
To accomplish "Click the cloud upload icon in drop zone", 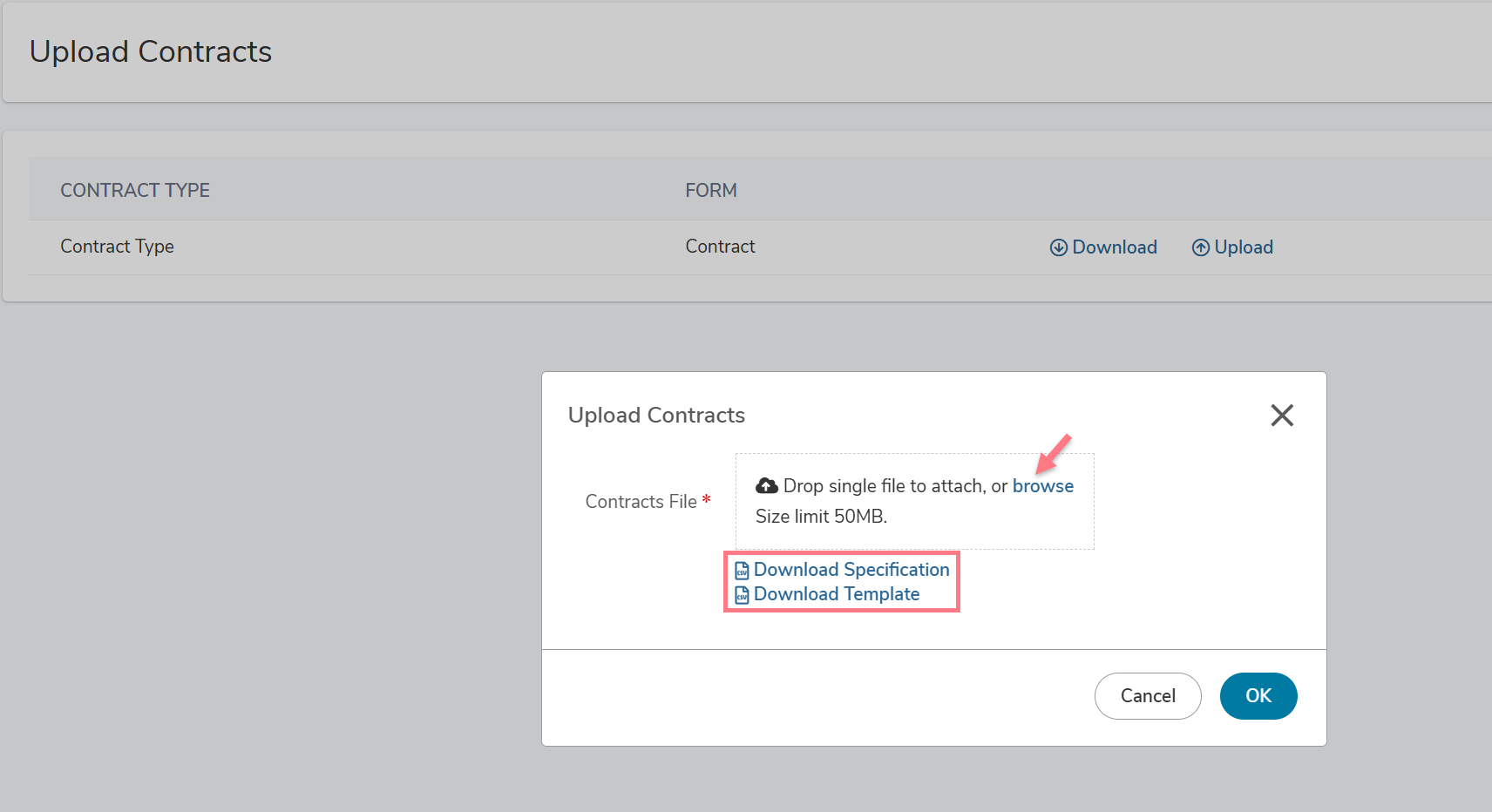I will [x=767, y=485].
